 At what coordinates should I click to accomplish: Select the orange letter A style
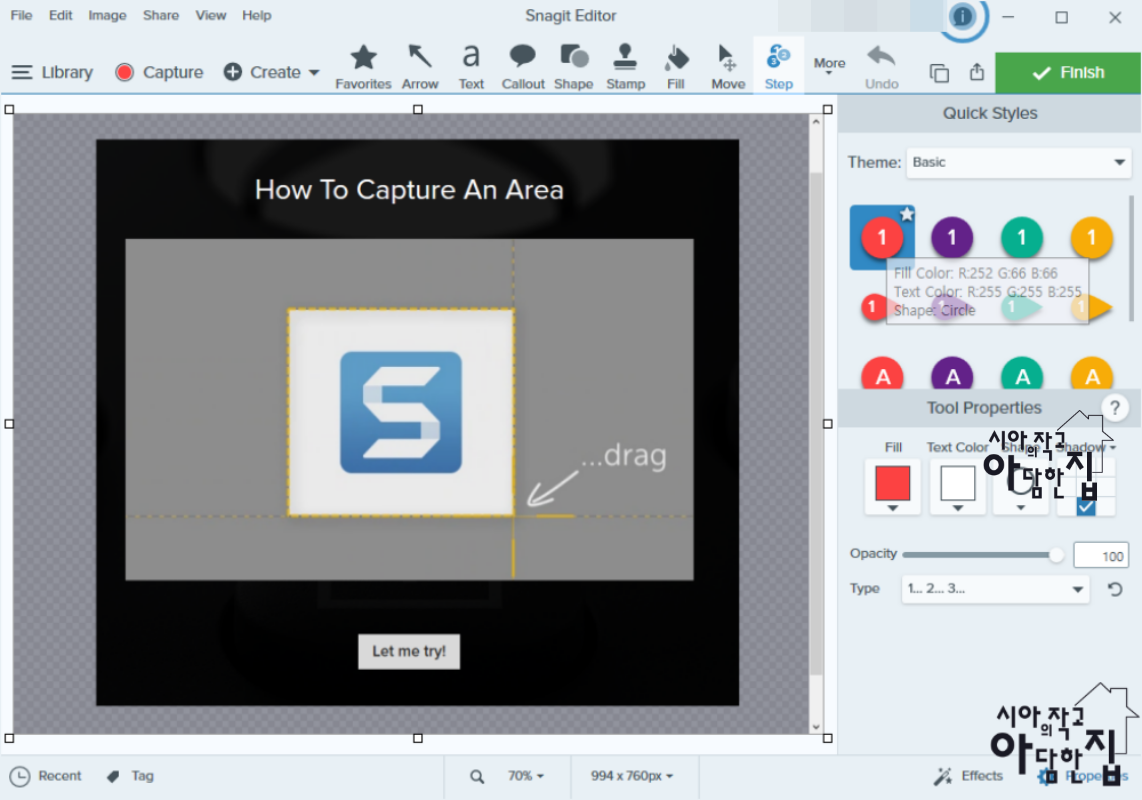(1092, 374)
